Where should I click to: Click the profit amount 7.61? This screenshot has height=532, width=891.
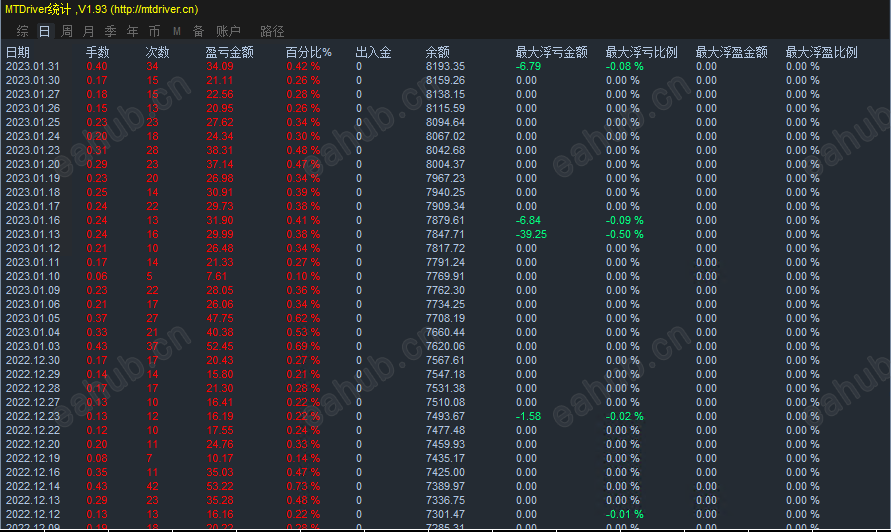pyautogui.click(x=216, y=276)
